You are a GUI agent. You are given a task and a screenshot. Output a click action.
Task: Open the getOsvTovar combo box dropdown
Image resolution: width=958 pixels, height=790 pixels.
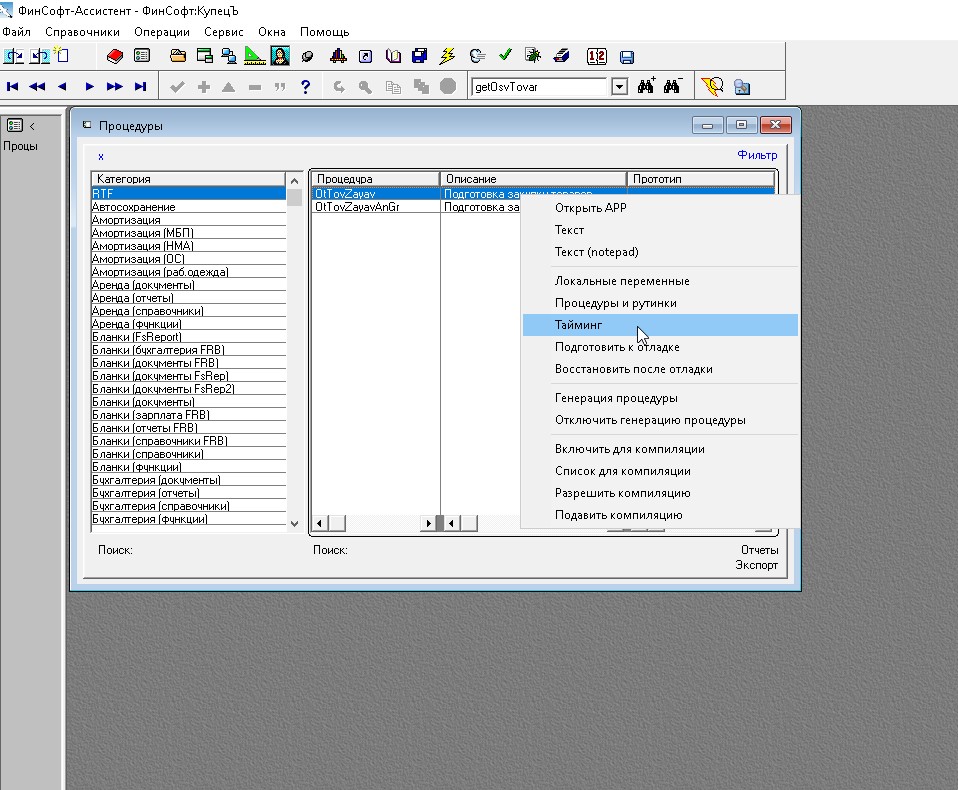tap(619, 87)
